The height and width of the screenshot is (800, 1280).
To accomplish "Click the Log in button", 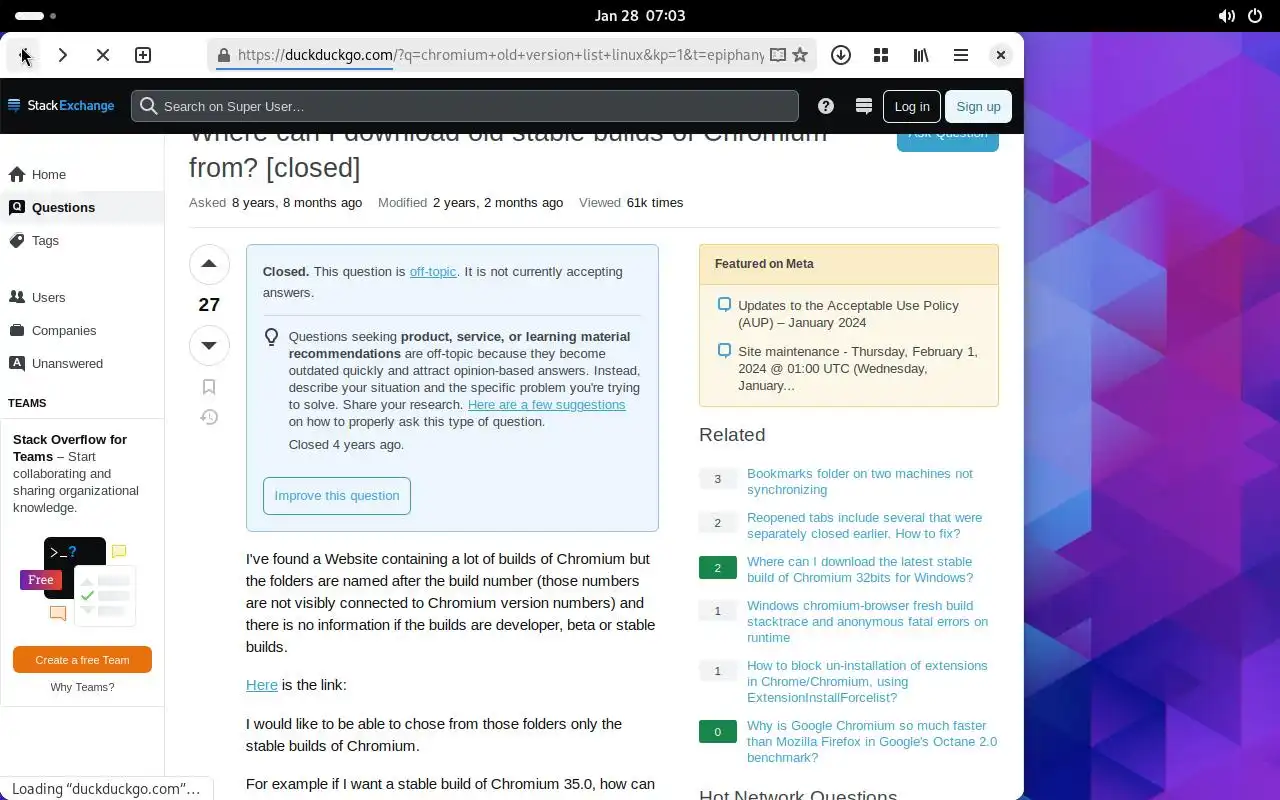I will tap(911, 106).
